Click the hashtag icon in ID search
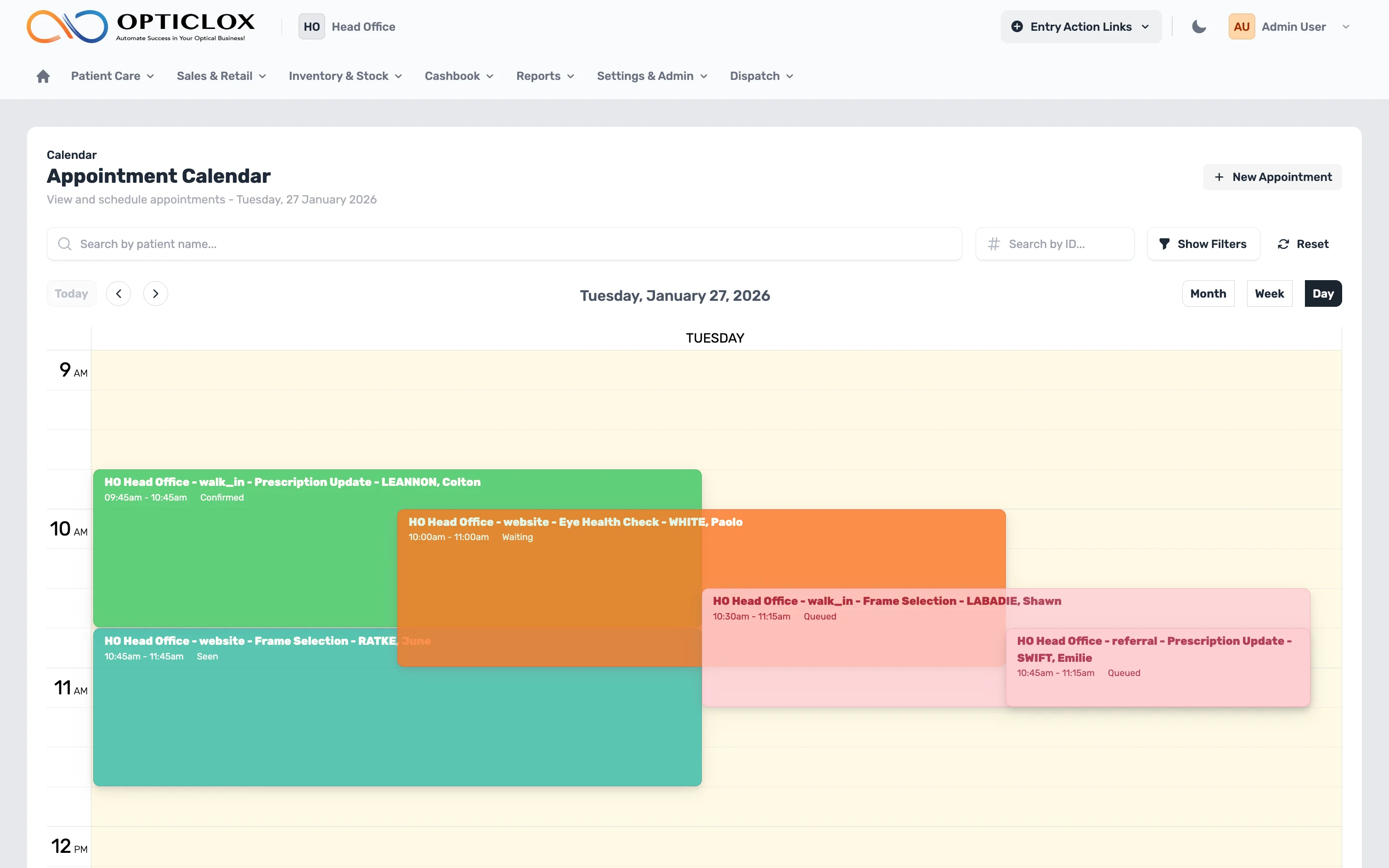The width and height of the screenshot is (1389, 868). [x=994, y=243]
